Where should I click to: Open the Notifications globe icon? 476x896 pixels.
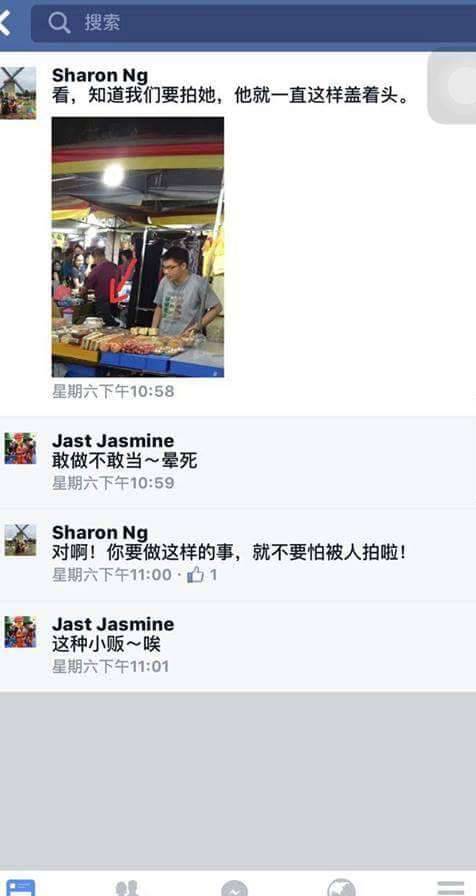tap(341, 887)
